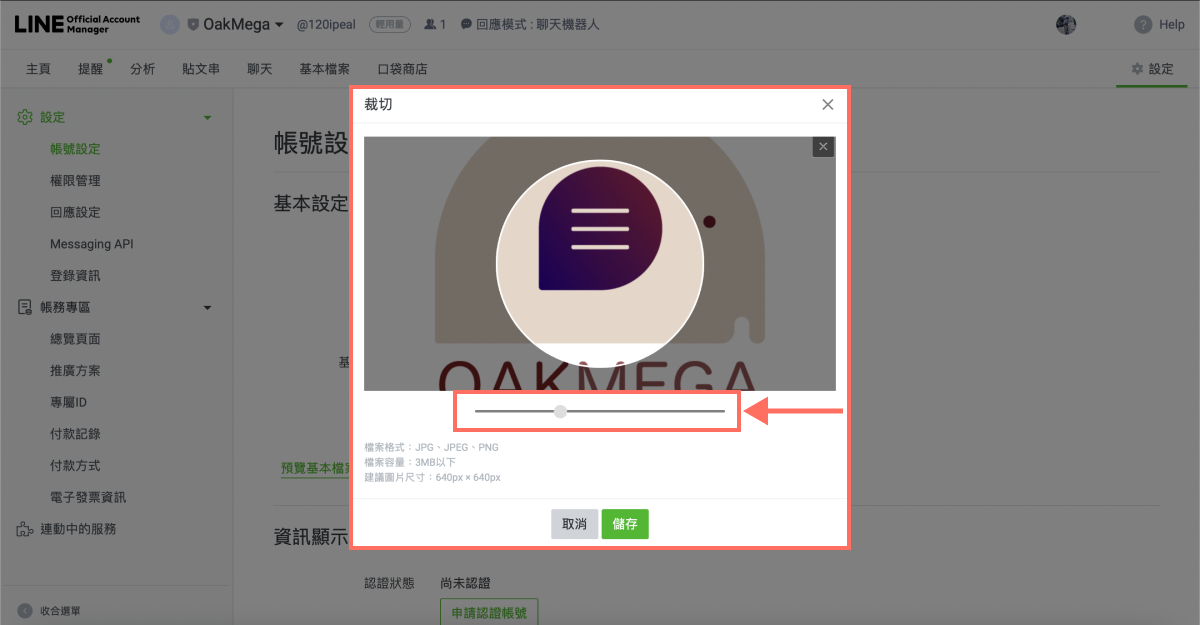1200x625 pixels.
Task: Open 總覽頁面 in the sidebar
Action: tap(75, 339)
